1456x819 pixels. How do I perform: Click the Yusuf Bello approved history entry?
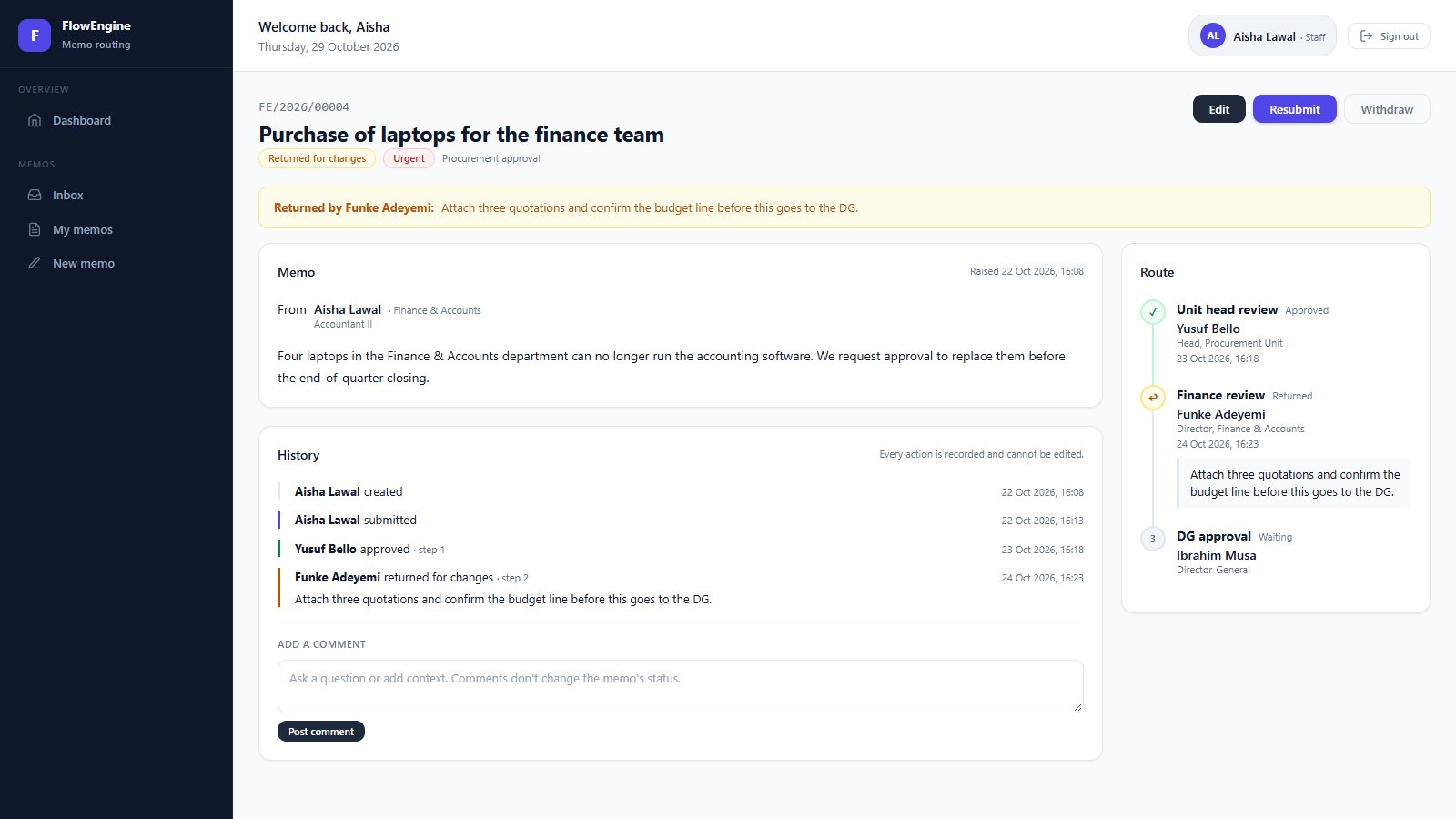coord(681,549)
